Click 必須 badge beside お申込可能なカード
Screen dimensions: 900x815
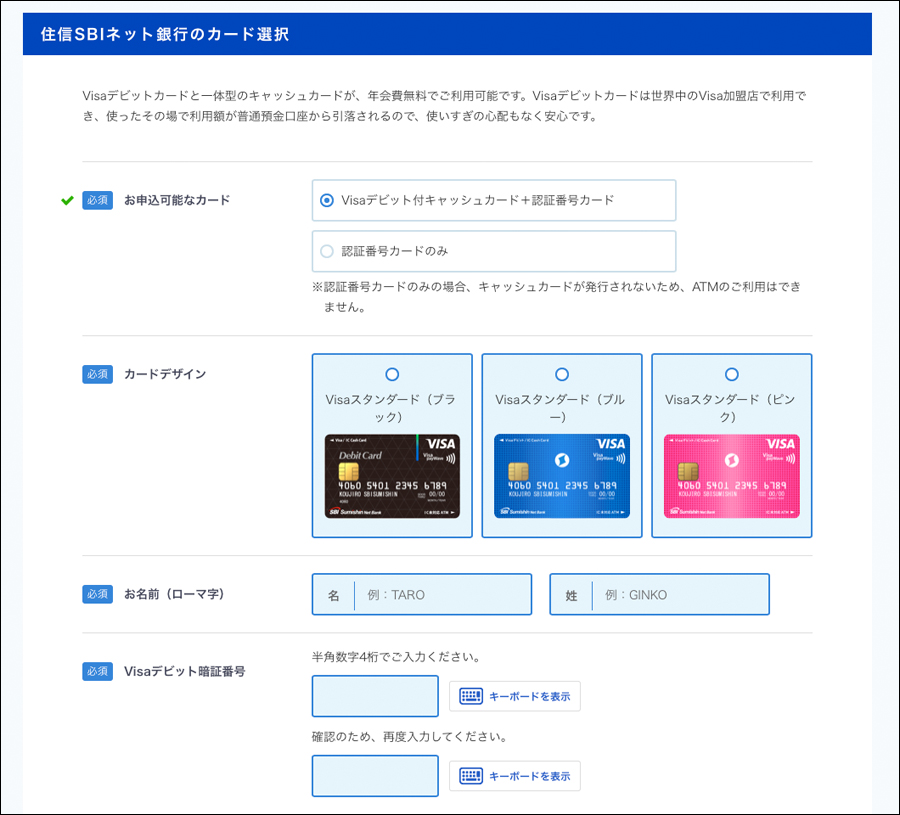pyautogui.click(x=98, y=200)
